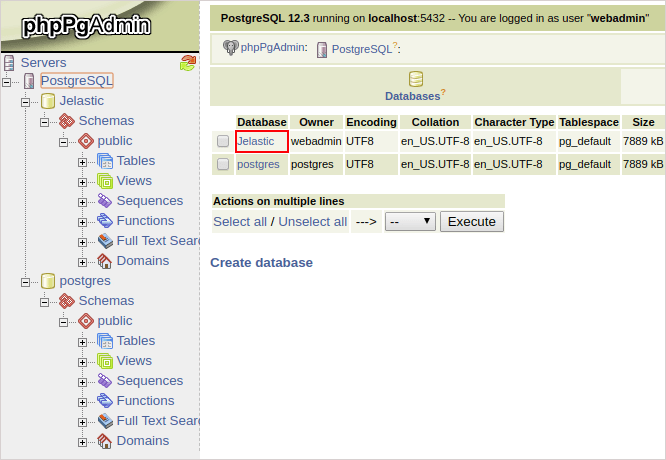Screen dimensions: 666x460
Task: Click the postgres database cylinder icon in tree
Action: click(x=48, y=281)
